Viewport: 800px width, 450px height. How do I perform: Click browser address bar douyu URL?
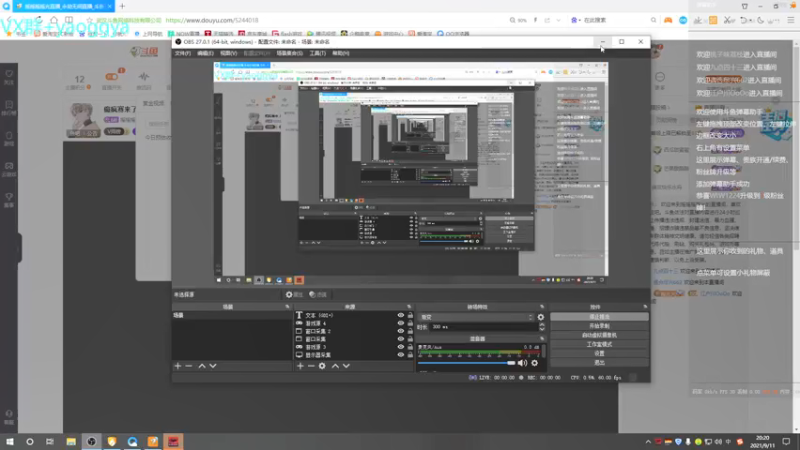(x=212, y=20)
